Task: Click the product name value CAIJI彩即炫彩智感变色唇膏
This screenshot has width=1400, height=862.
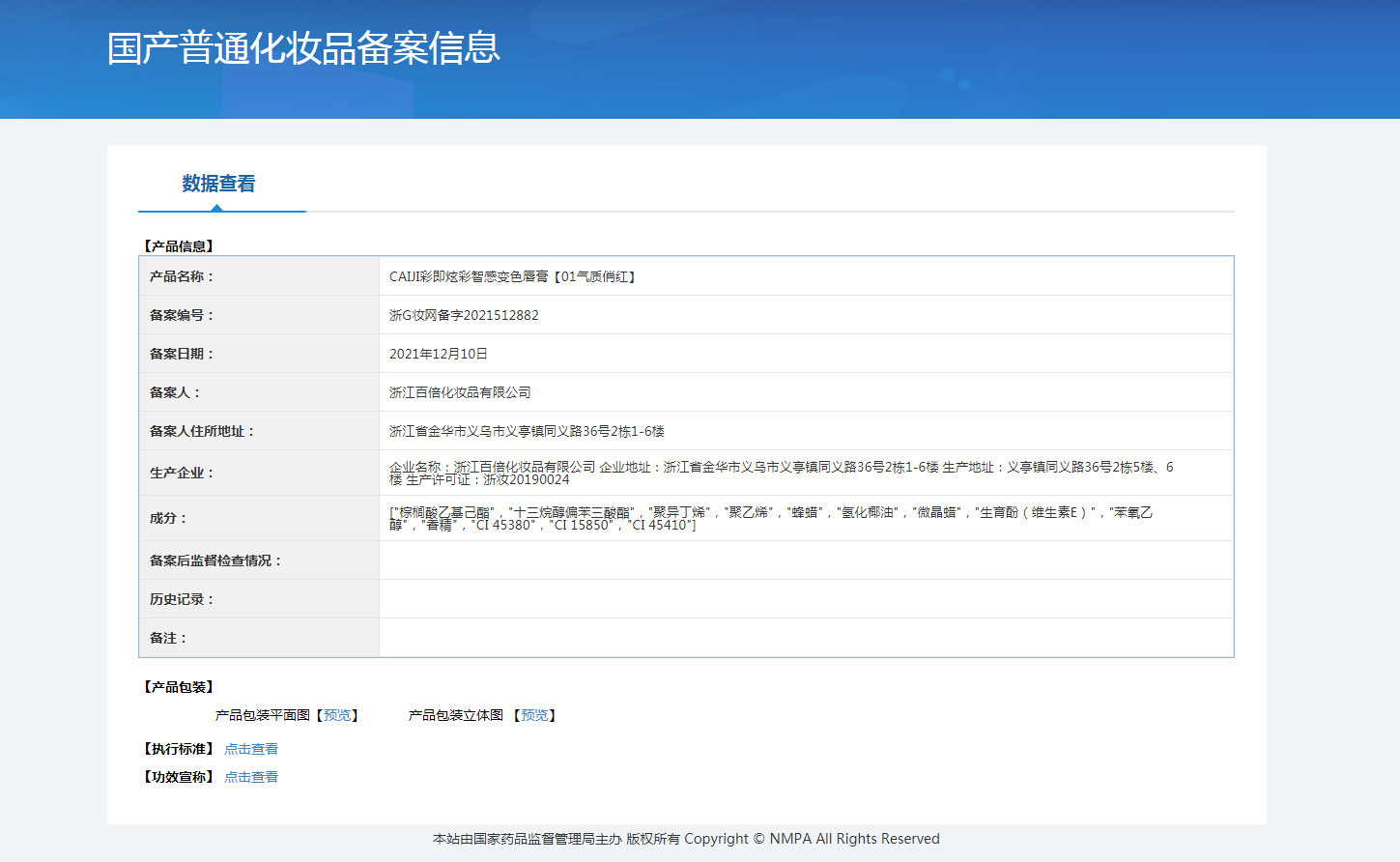Action: pyautogui.click(x=512, y=276)
